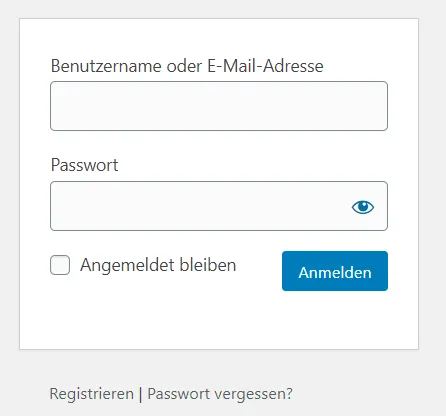Click inside the Passwort input field
The image size is (446, 416).
pos(200,206)
